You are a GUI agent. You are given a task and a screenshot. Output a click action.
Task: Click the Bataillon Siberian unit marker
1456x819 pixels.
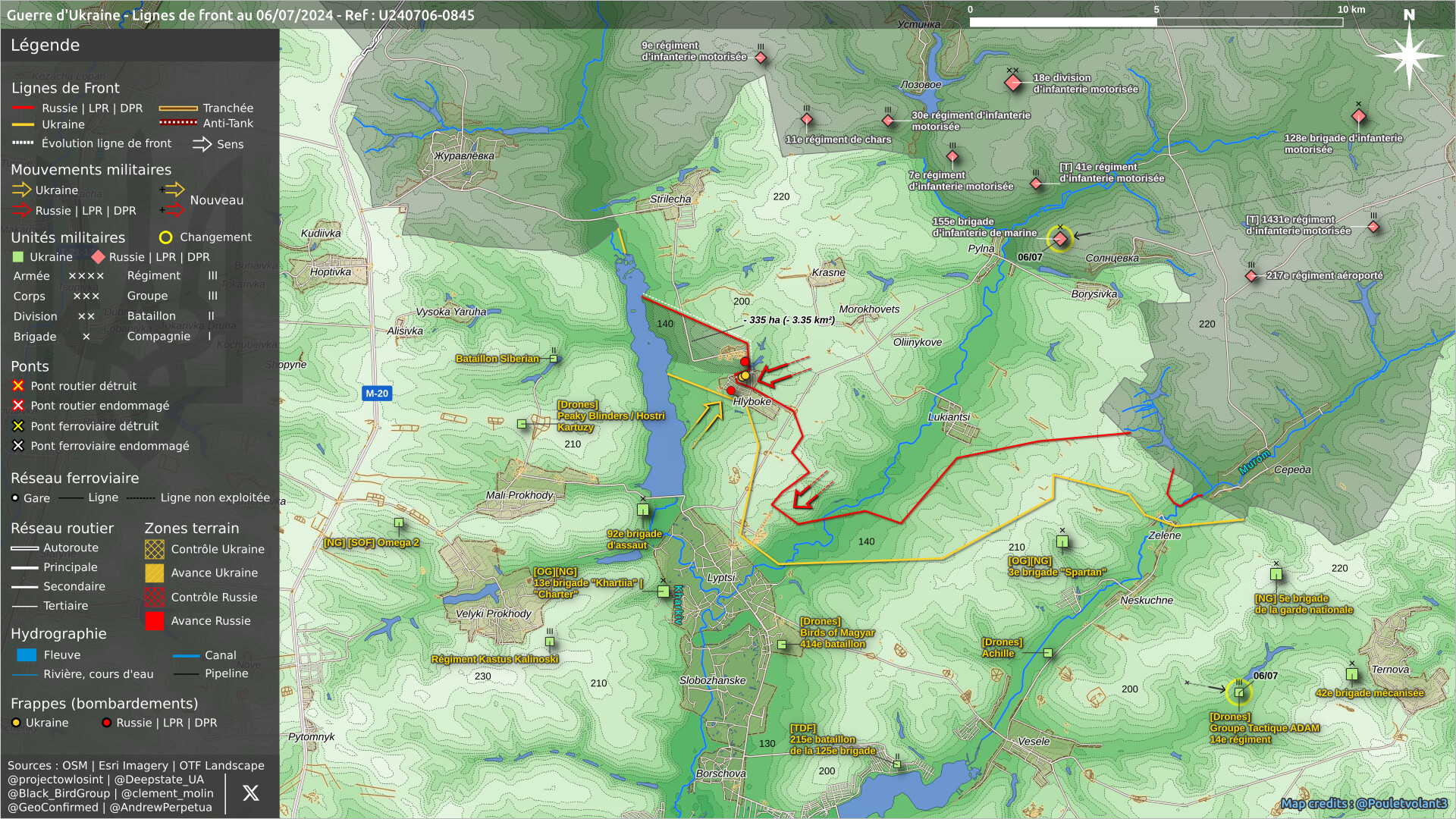pos(554,359)
